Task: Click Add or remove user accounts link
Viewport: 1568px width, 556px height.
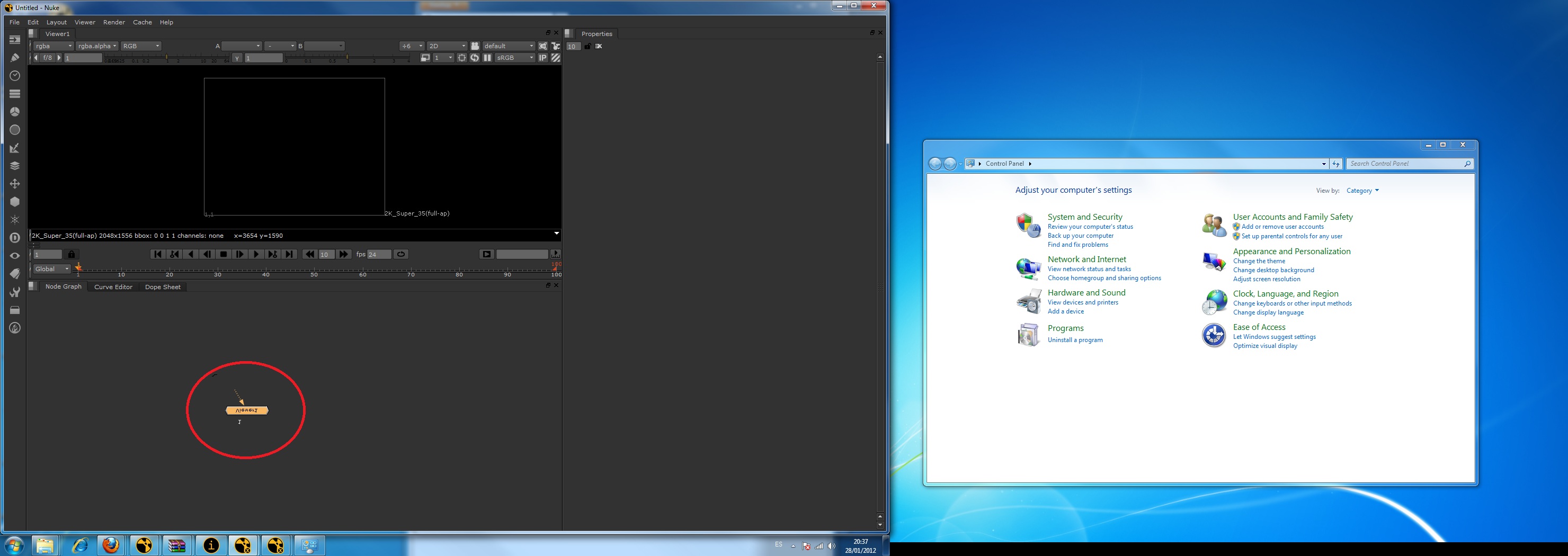Action: click(1282, 227)
